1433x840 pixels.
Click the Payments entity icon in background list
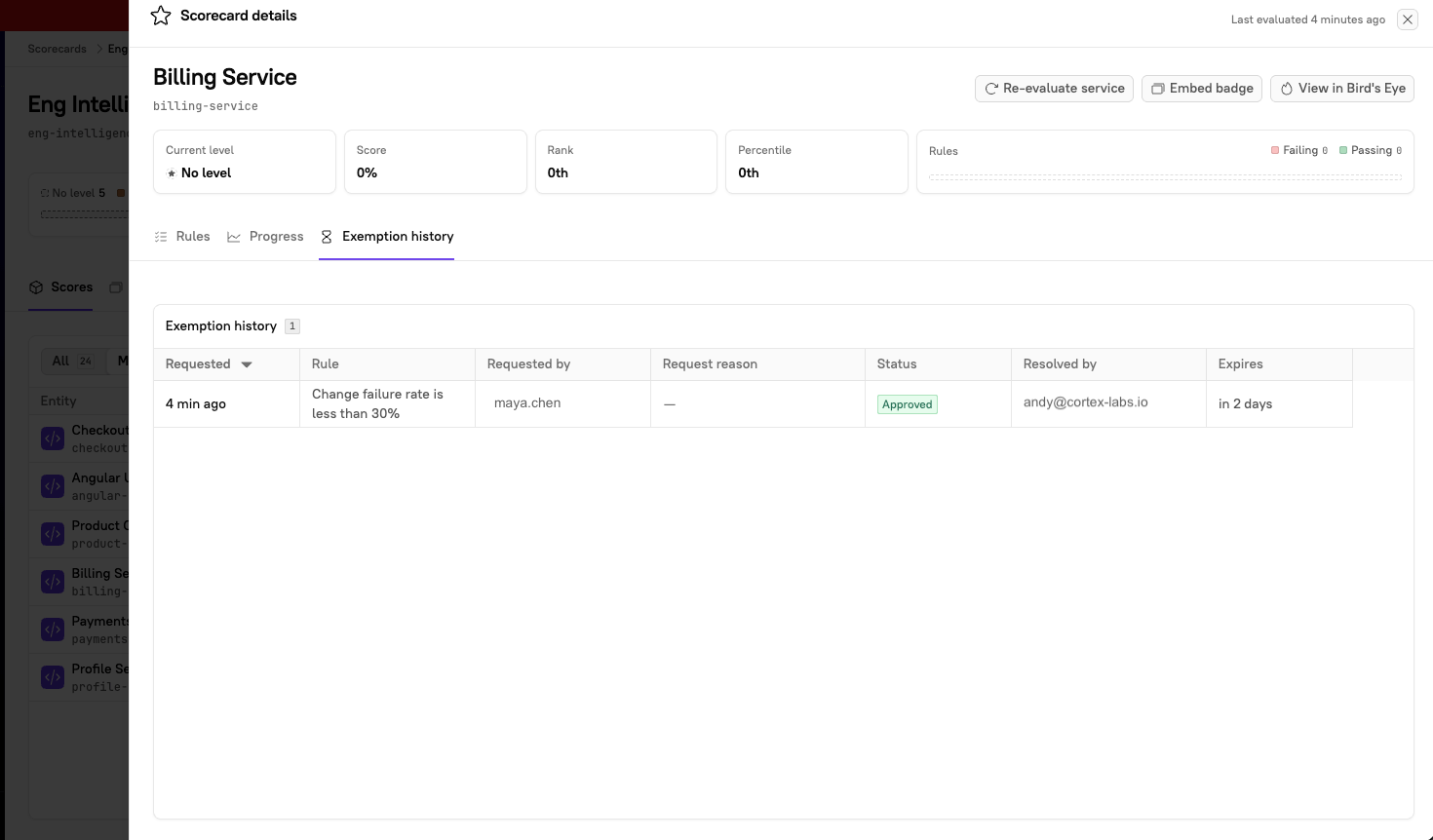pyautogui.click(x=53, y=630)
